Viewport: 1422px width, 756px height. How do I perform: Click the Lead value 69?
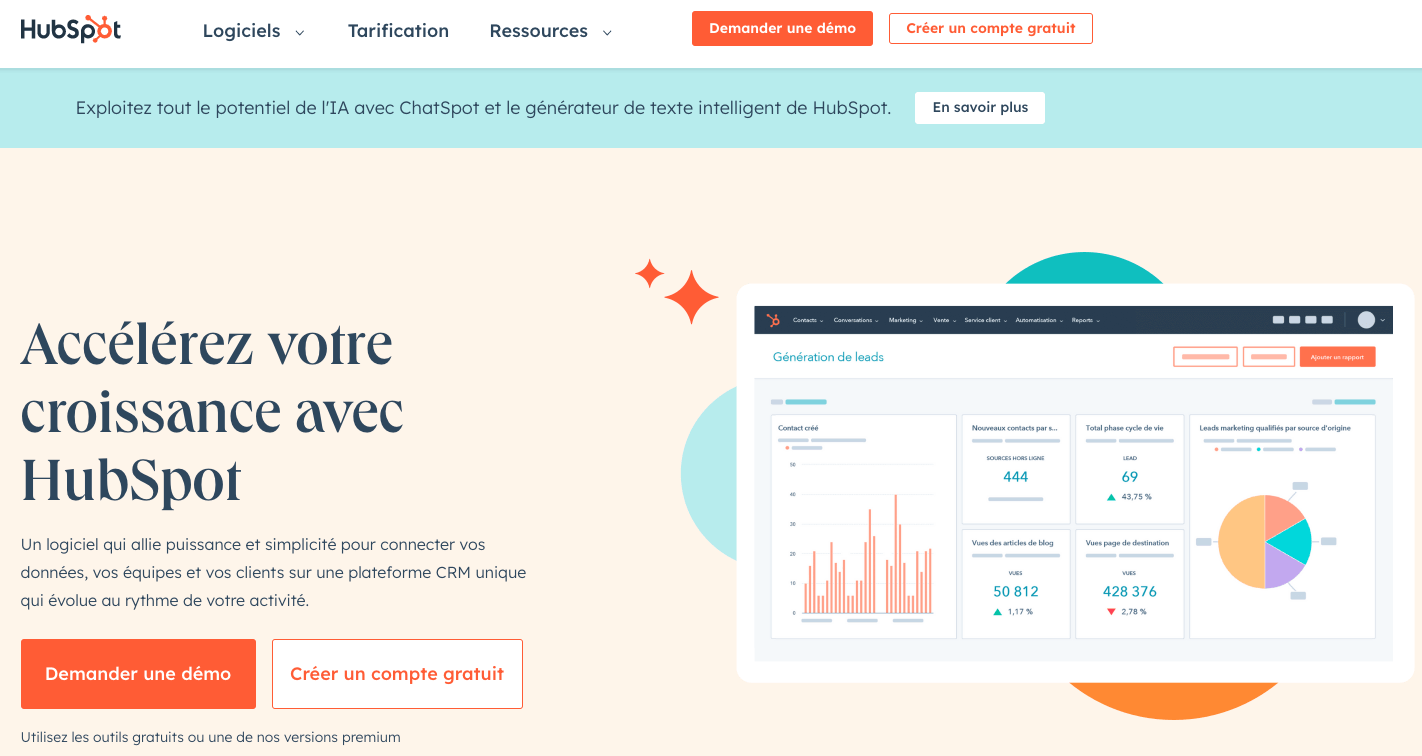click(1130, 477)
